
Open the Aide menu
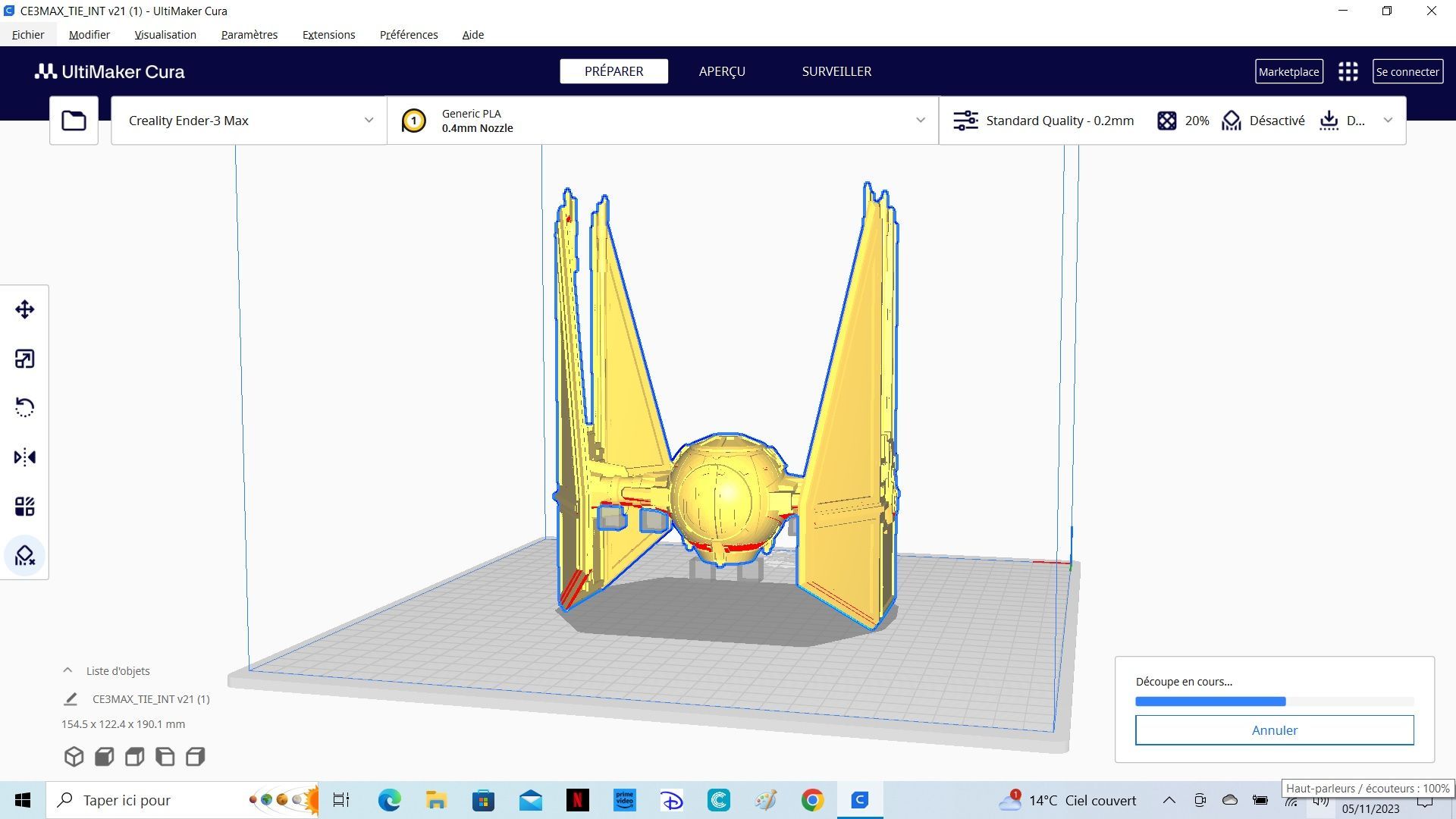[x=473, y=35]
